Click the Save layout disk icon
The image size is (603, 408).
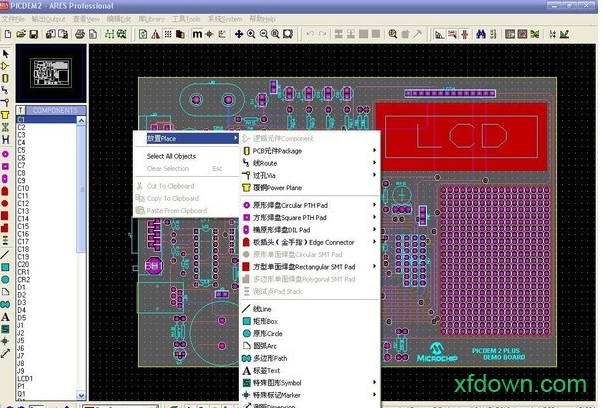[33, 34]
